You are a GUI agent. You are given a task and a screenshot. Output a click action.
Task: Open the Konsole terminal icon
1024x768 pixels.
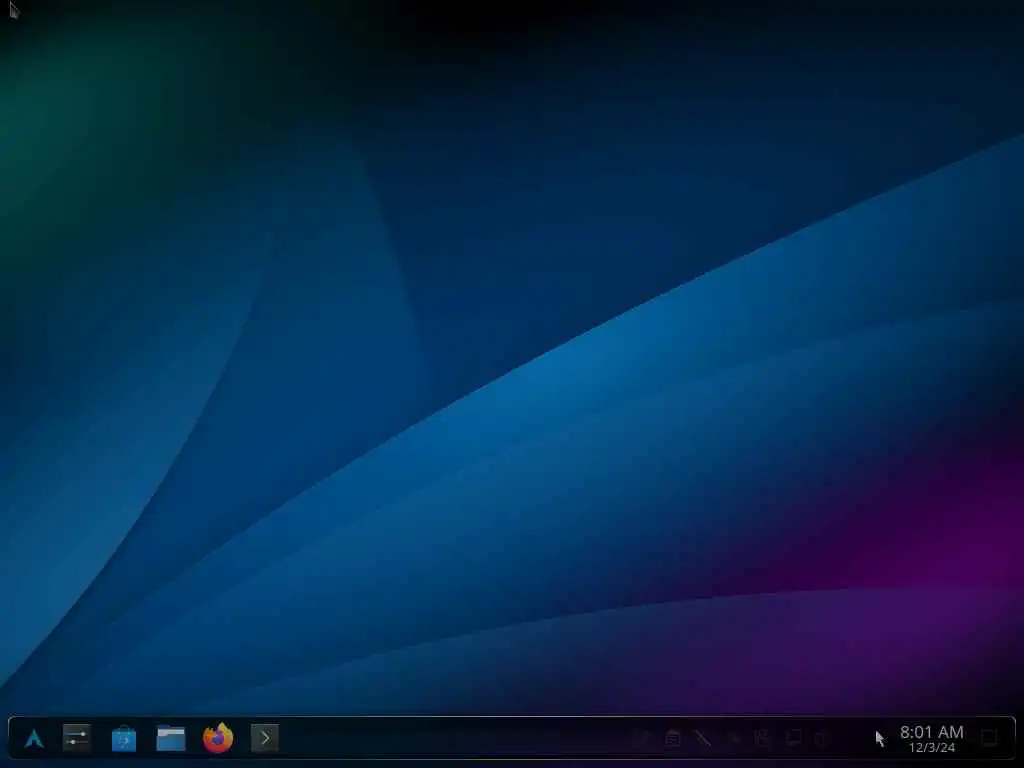[264, 738]
